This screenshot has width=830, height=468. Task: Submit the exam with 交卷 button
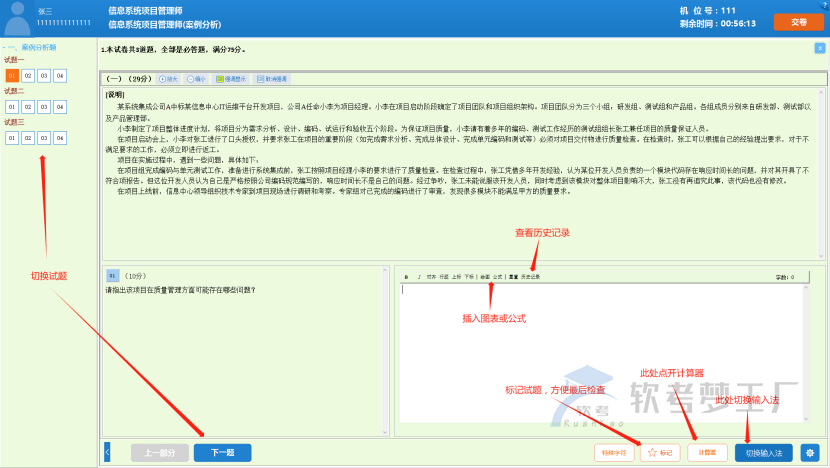point(797,20)
